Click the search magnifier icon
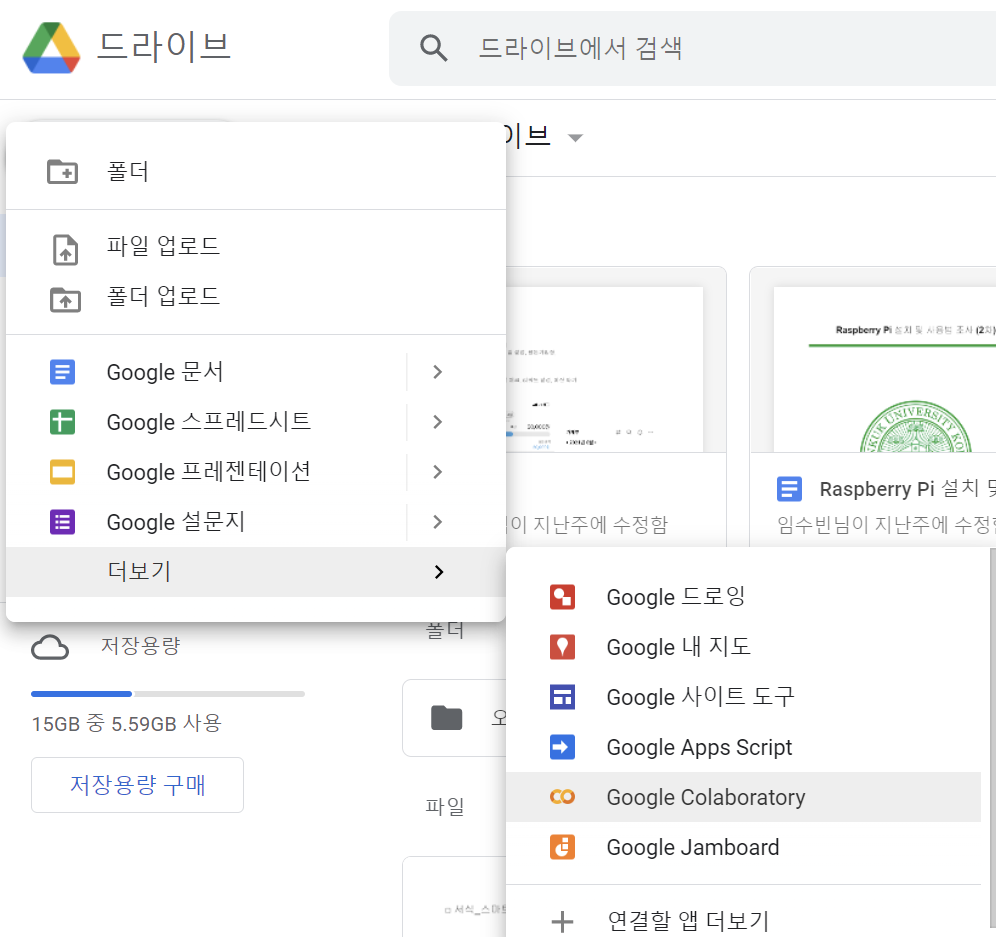The width and height of the screenshot is (996, 937). (433, 48)
